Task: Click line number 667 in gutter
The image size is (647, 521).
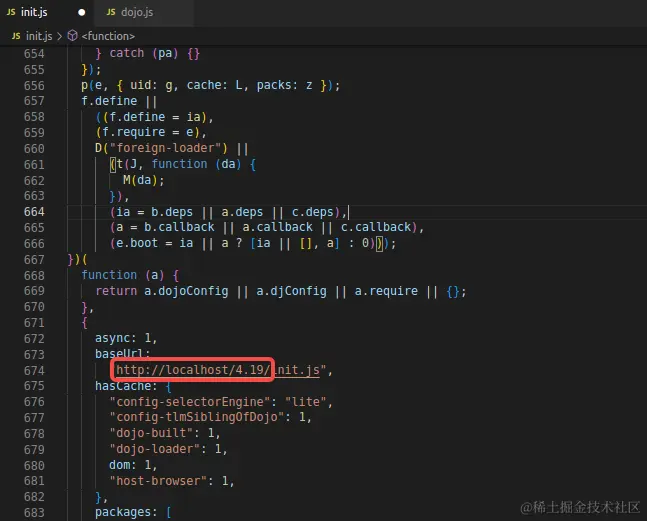Action: point(34,260)
